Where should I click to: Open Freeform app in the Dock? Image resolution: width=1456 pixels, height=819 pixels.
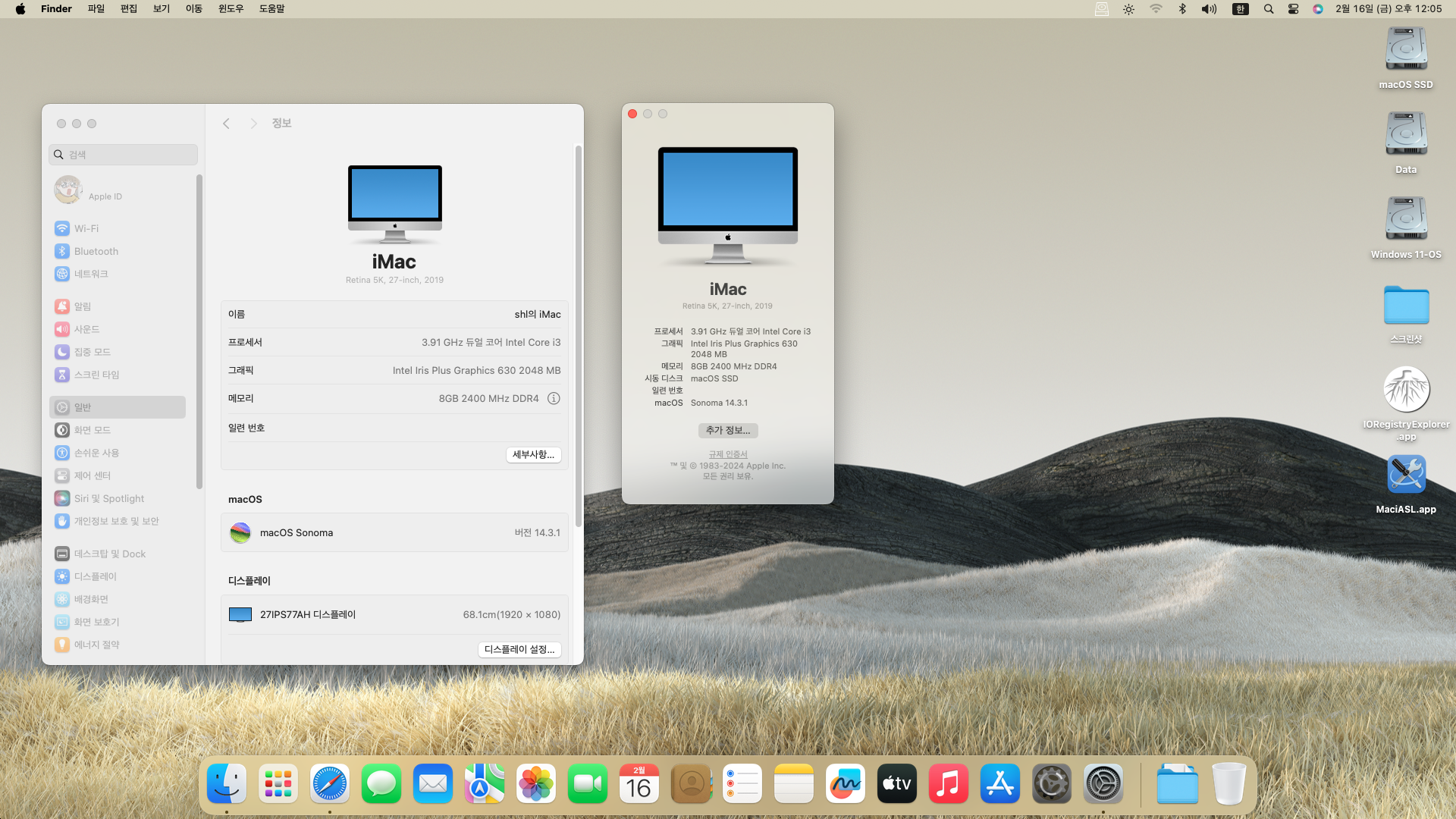tap(846, 784)
